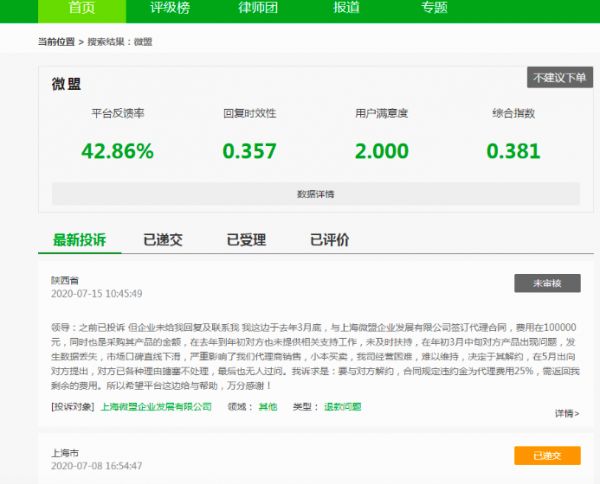Image resolution: width=600 pixels, height=484 pixels.
Task: Click the 其他 domain link
Action: click(267, 407)
